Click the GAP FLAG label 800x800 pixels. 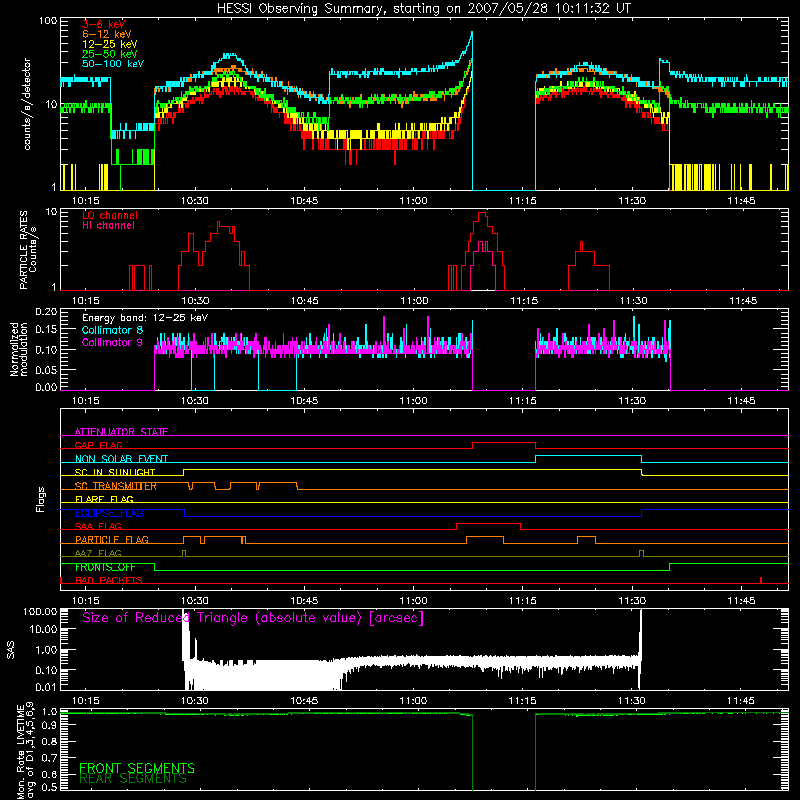point(98,445)
